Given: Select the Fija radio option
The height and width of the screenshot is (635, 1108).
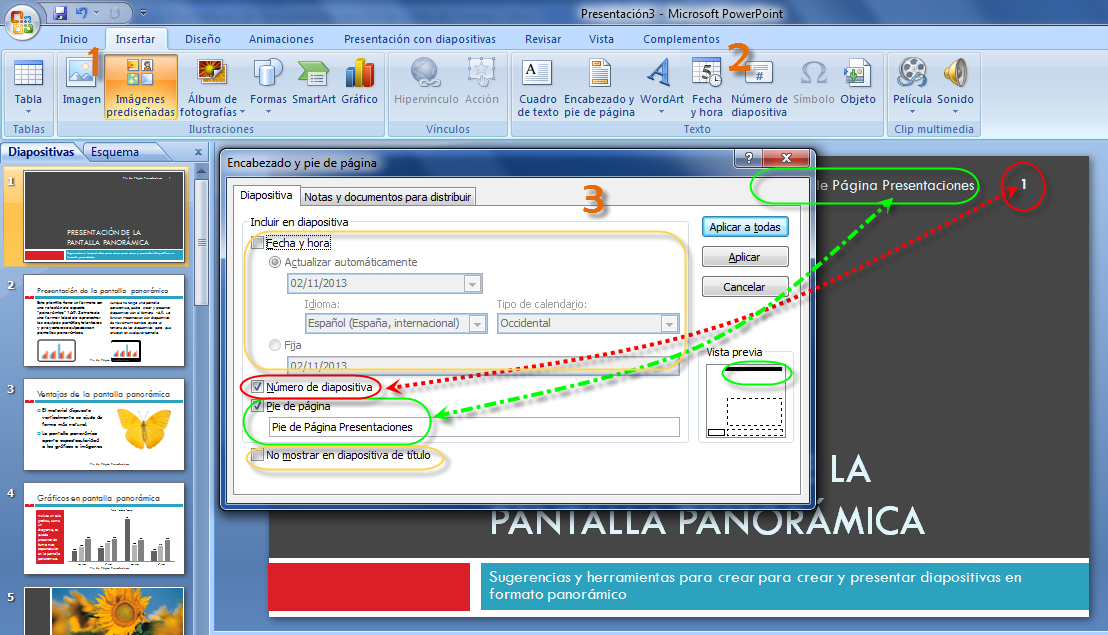Looking at the screenshot, I should (x=275, y=345).
